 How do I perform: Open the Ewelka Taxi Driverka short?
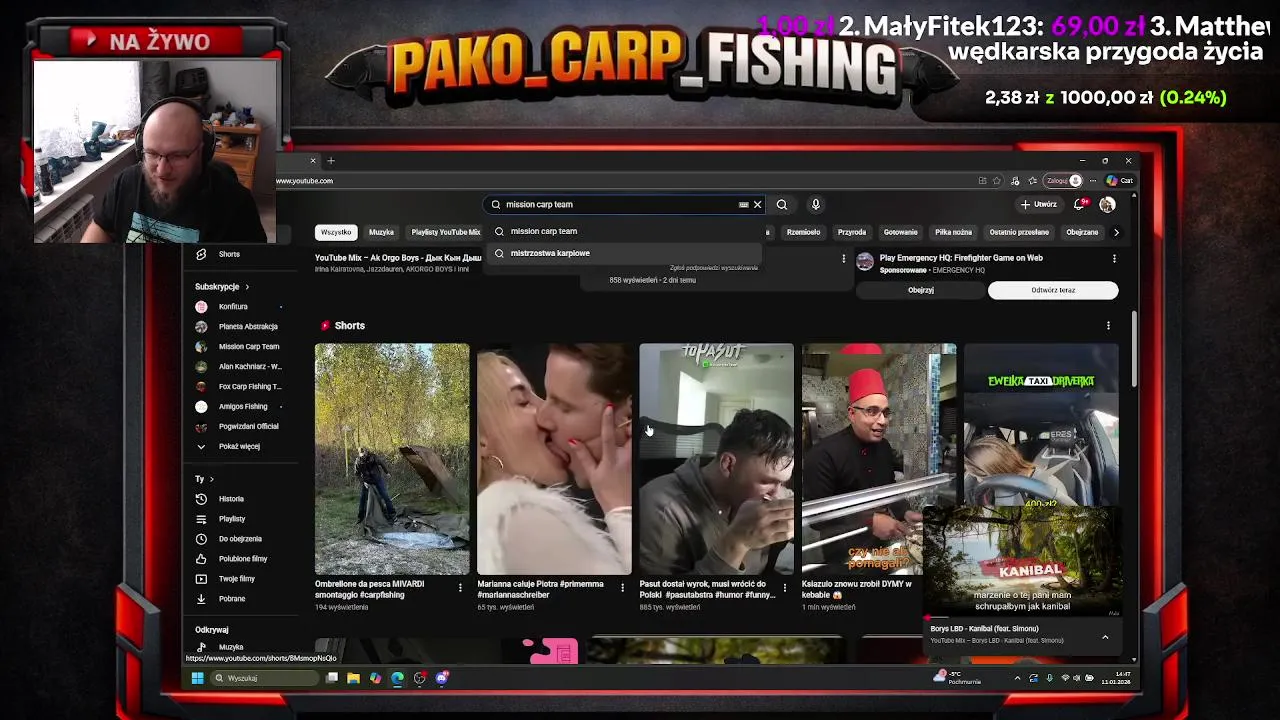(1041, 425)
